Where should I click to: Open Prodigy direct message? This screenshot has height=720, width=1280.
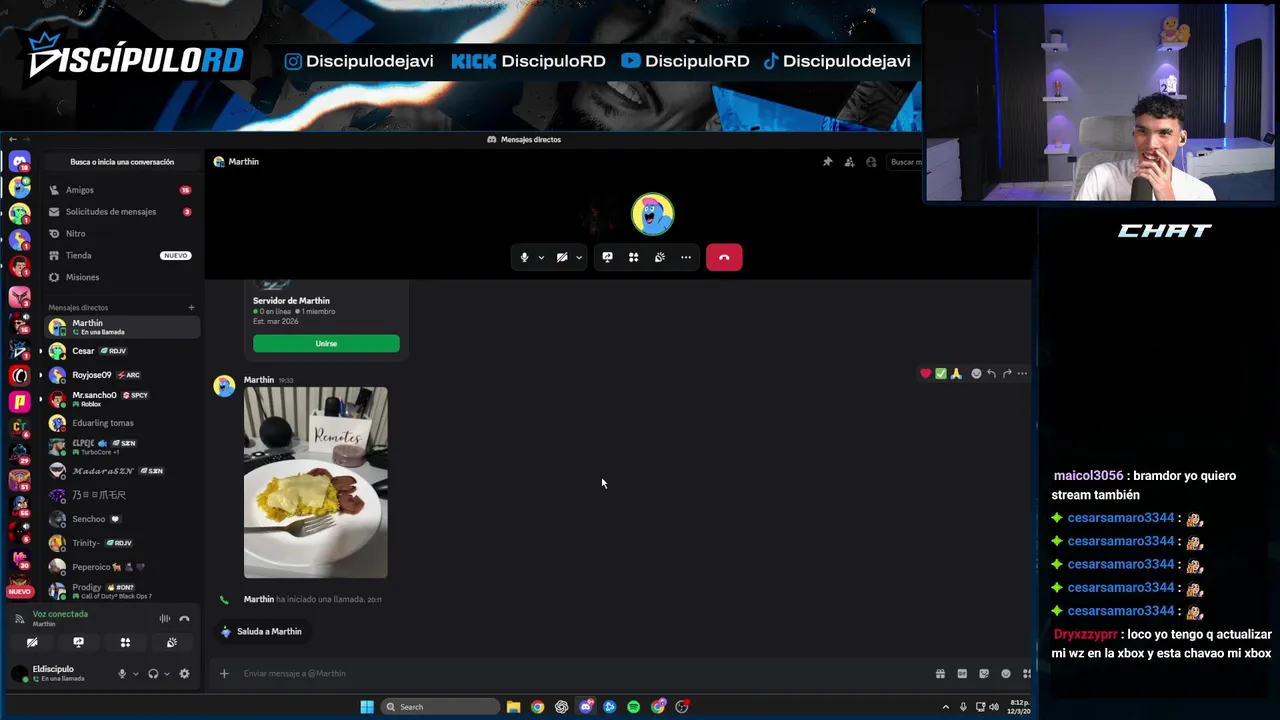pyautogui.click(x=122, y=591)
